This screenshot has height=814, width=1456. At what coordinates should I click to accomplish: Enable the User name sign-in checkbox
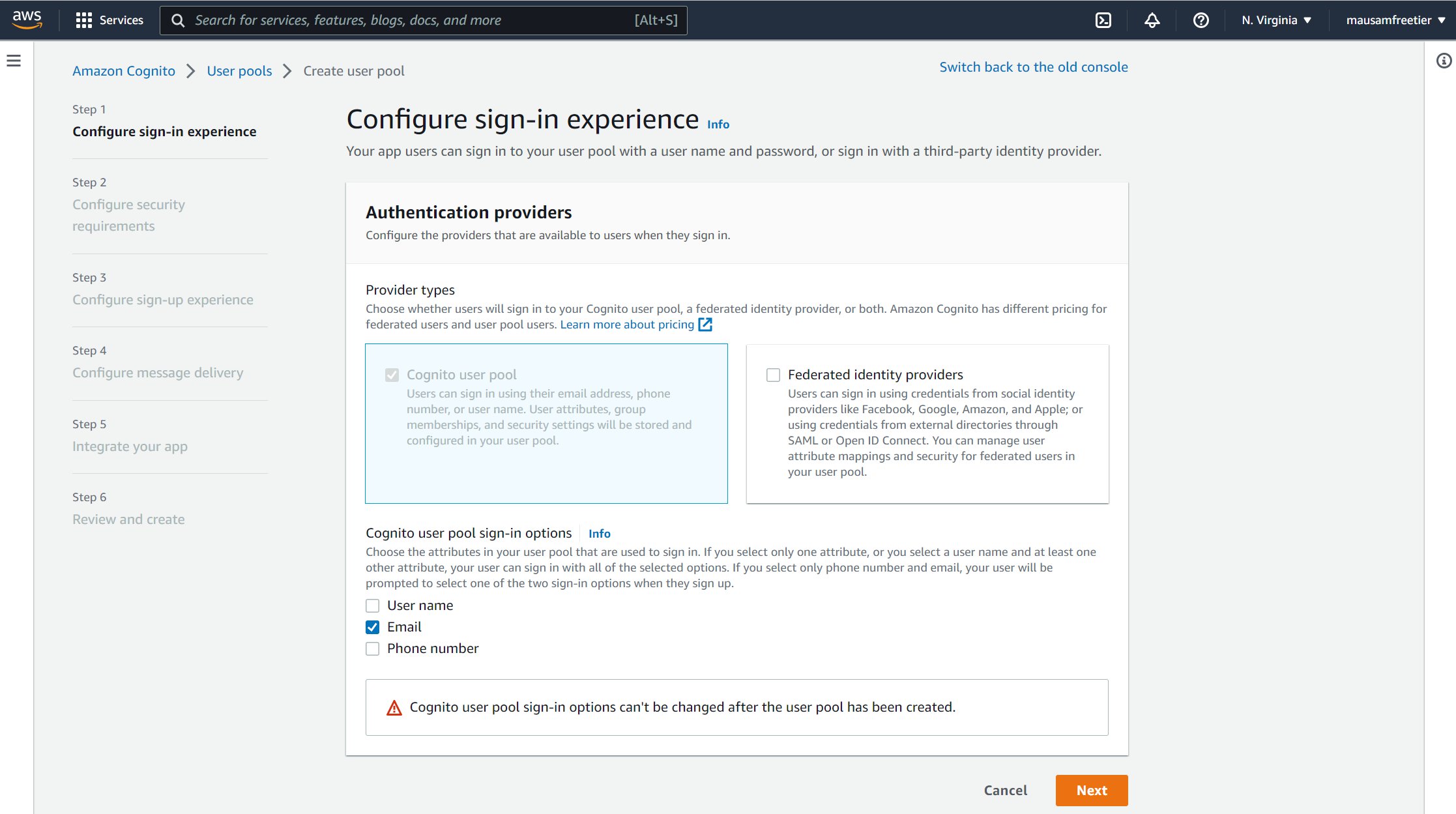pos(373,605)
